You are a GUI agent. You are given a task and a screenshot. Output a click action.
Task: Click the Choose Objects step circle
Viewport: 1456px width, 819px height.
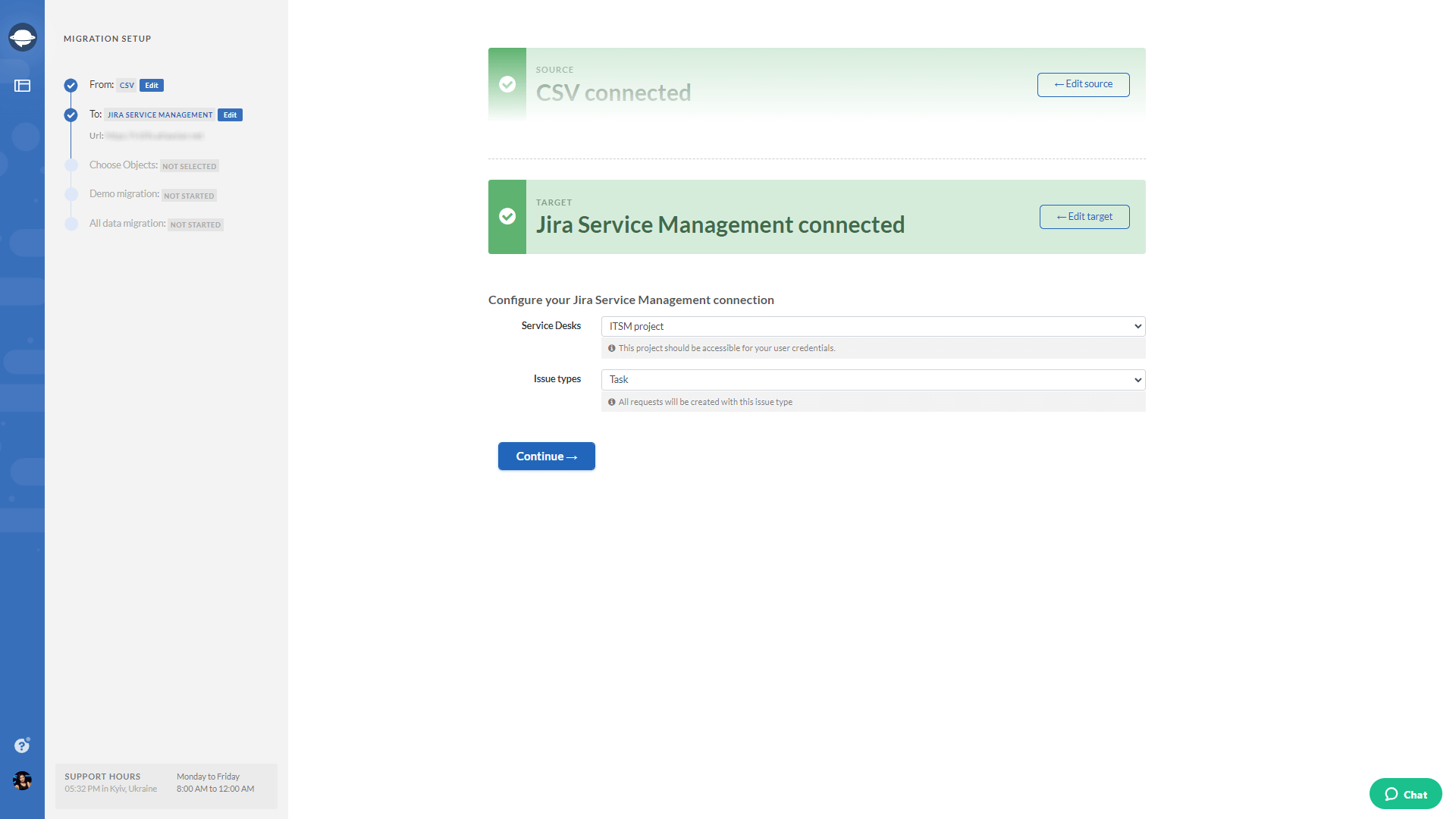[71, 165]
